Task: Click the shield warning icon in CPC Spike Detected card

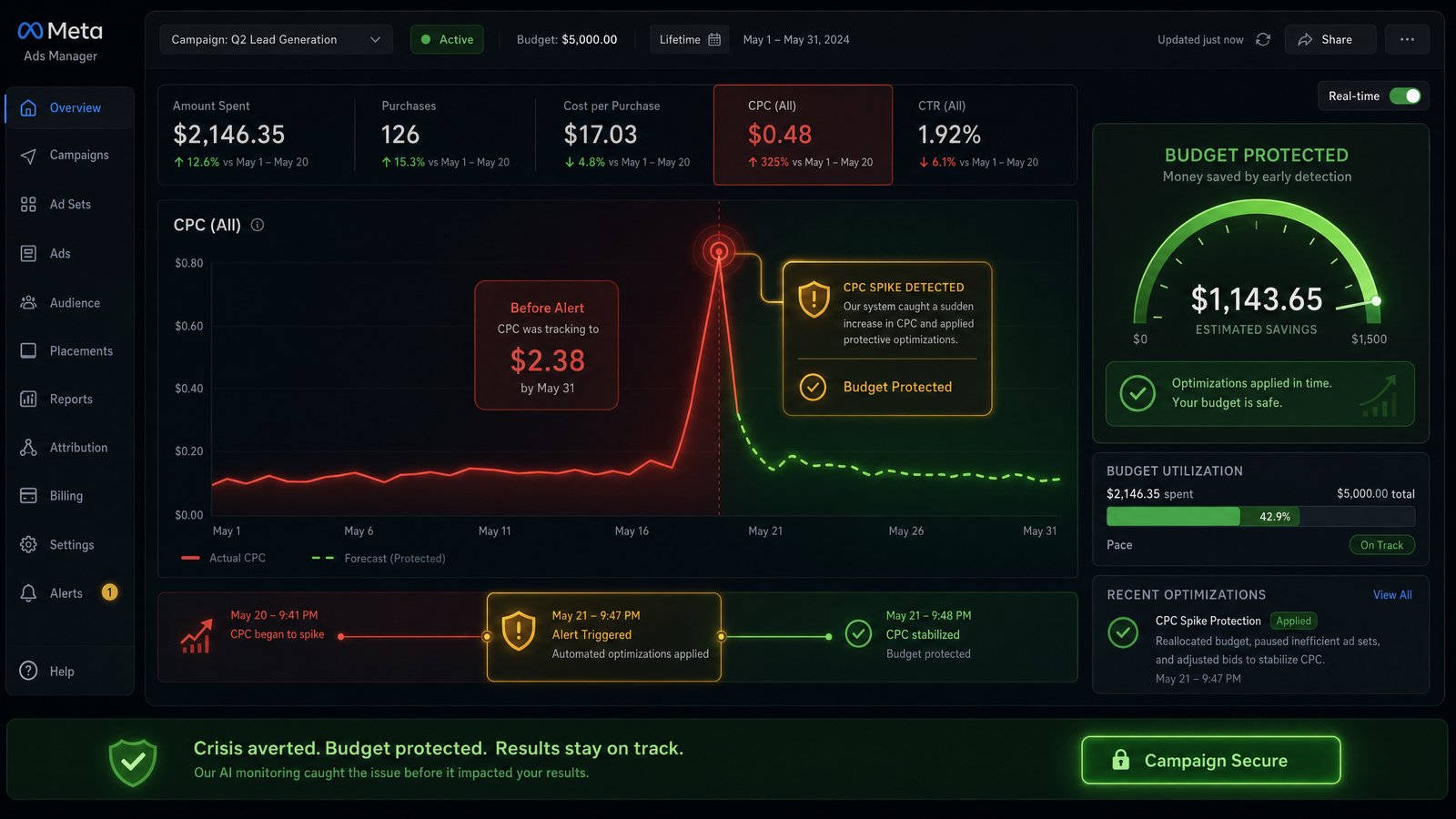Action: (x=814, y=298)
